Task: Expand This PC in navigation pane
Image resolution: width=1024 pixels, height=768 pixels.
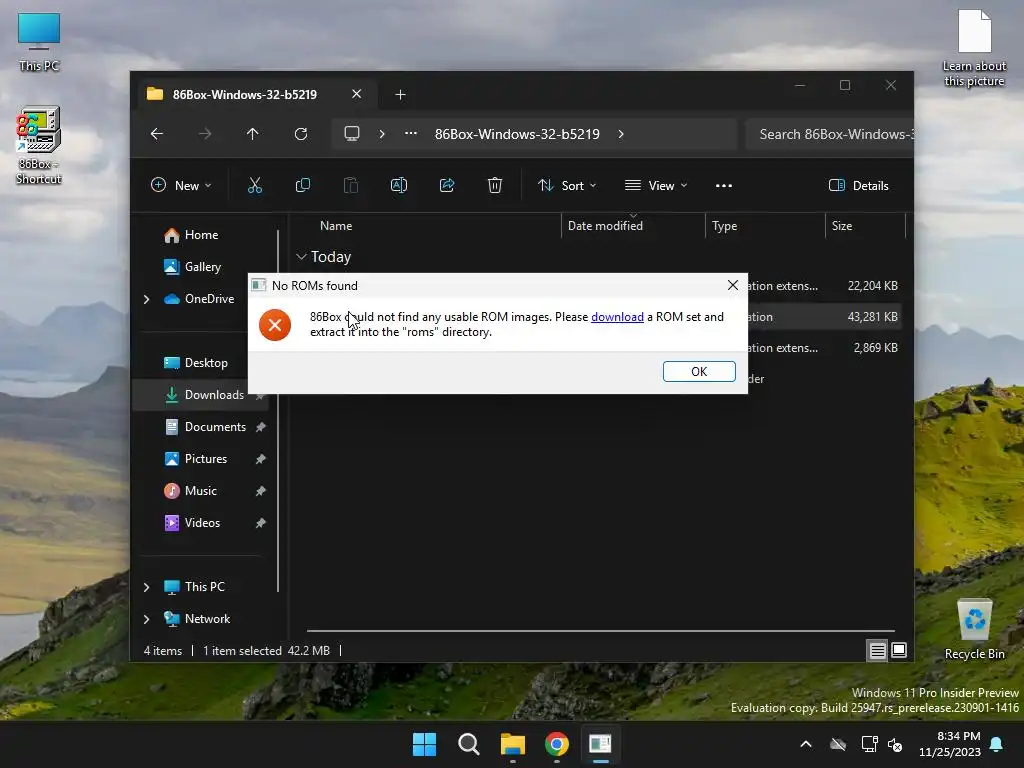Action: coord(146,587)
